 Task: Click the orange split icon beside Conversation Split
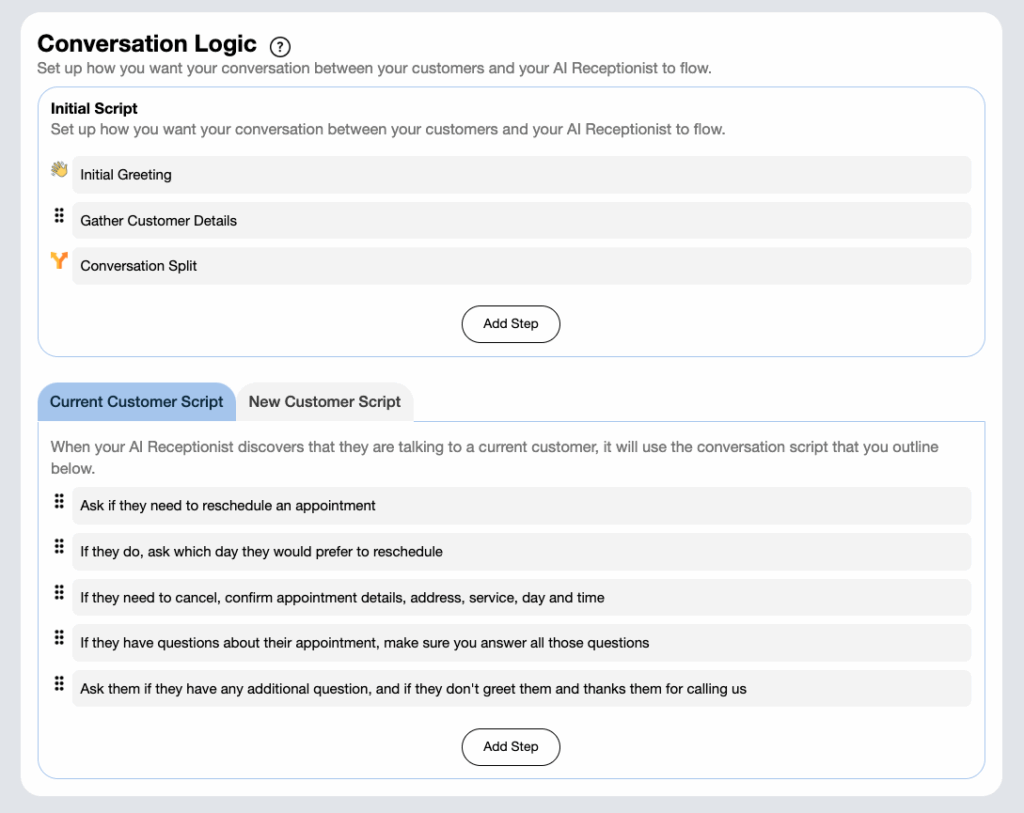[59, 261]
